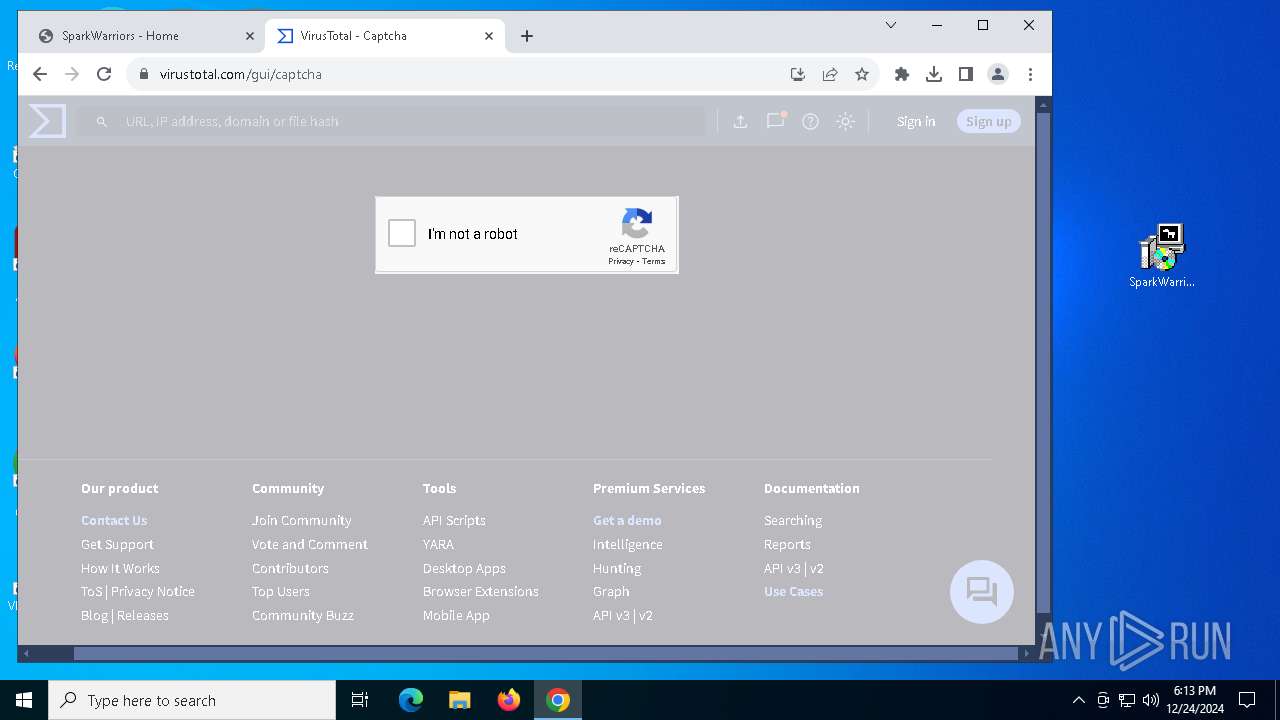Select the SparkWarri... desktop icon
1280x720 pixels.
[x=1162, y=256]
